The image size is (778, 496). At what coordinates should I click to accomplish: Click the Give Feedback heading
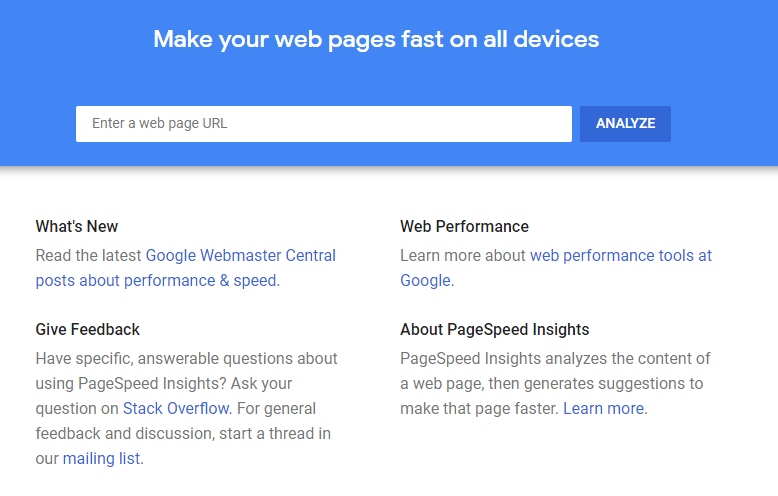coord(87,330)
